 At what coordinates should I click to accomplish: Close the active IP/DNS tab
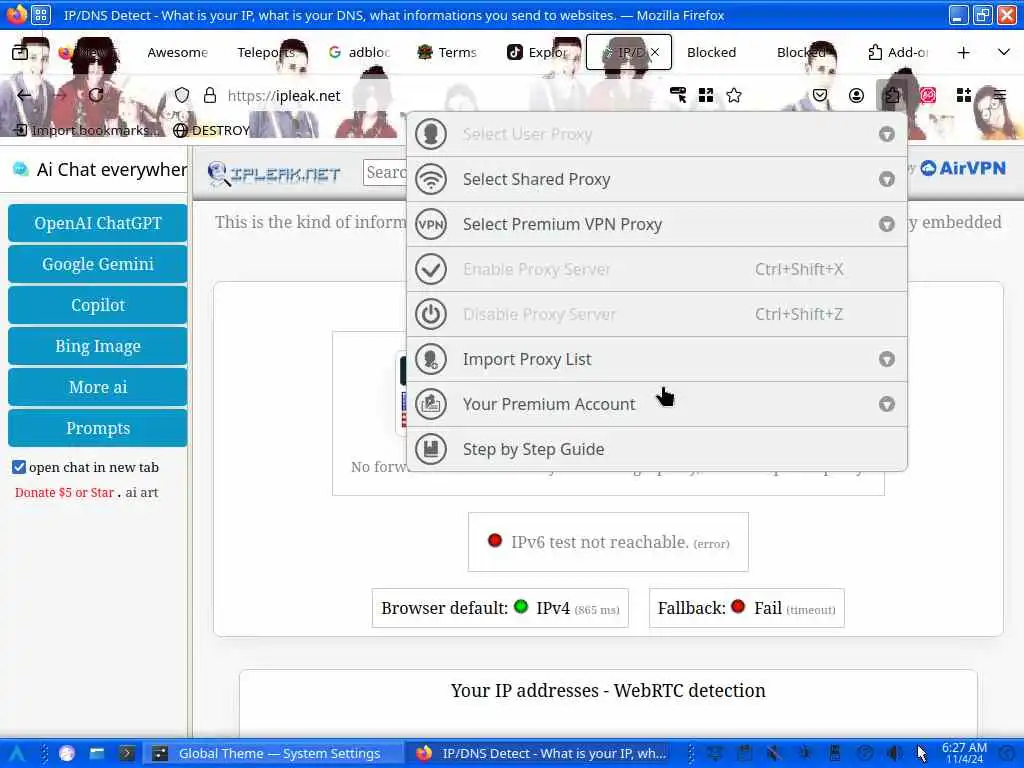pos(655,52)
